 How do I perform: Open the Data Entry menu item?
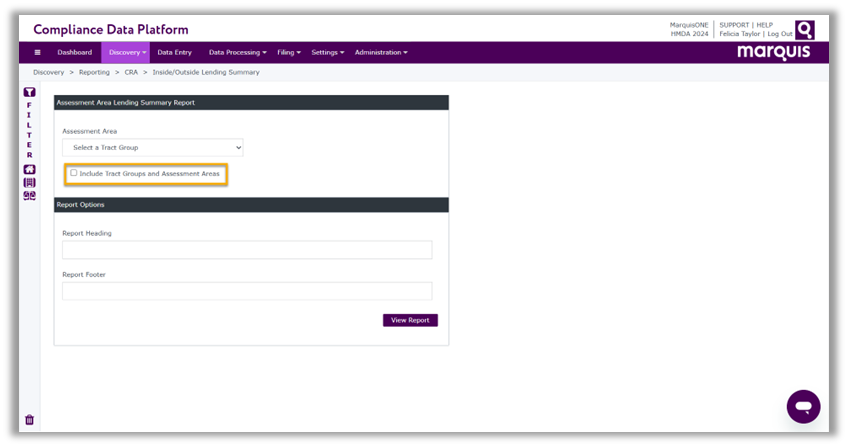pyautogui.click(x=174, y=52)
